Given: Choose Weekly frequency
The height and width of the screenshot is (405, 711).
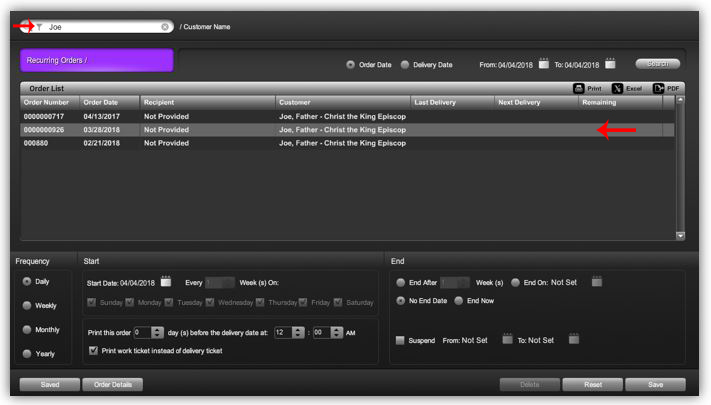Looking at the screenshot, I should [27, 306].
